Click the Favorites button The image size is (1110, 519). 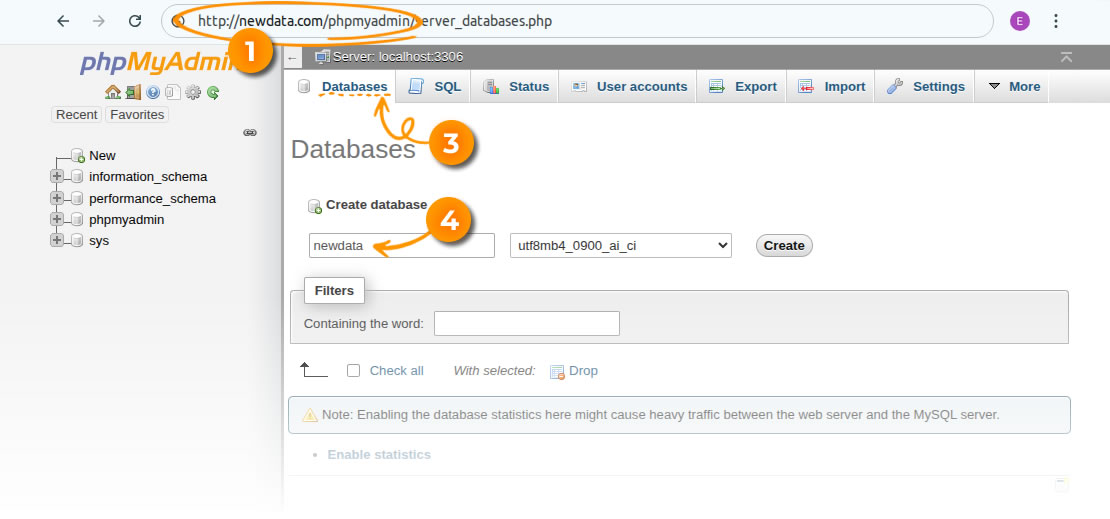[x=137, y=115]
